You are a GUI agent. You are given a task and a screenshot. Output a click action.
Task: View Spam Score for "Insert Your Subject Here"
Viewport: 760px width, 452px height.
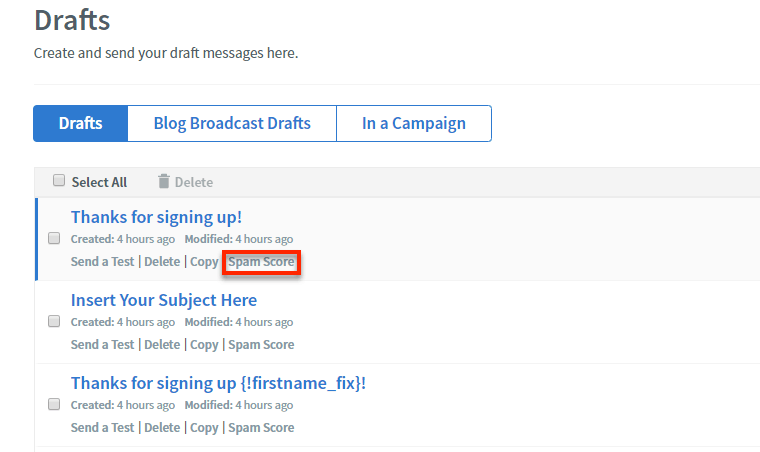262,345
